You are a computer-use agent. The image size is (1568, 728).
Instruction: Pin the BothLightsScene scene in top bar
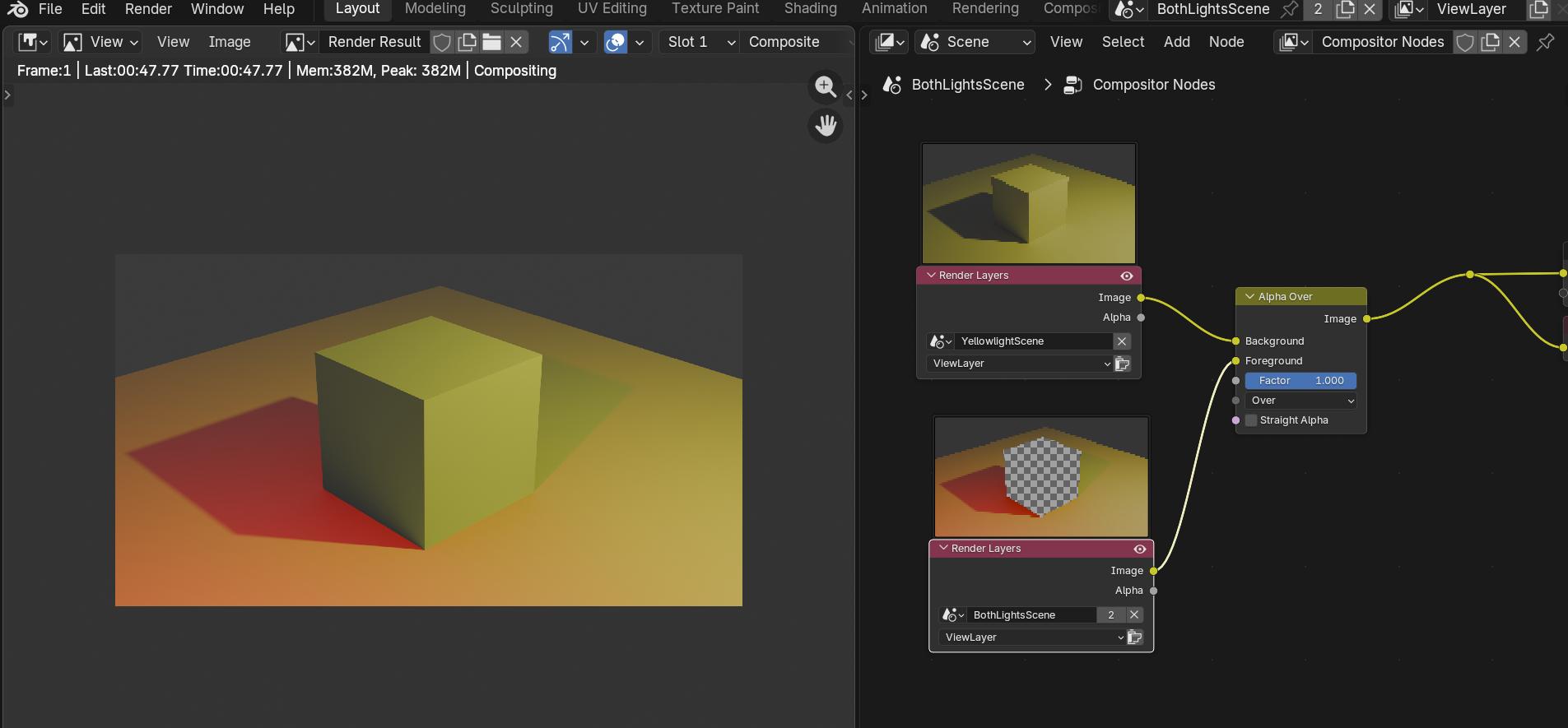coord(1290,10)
